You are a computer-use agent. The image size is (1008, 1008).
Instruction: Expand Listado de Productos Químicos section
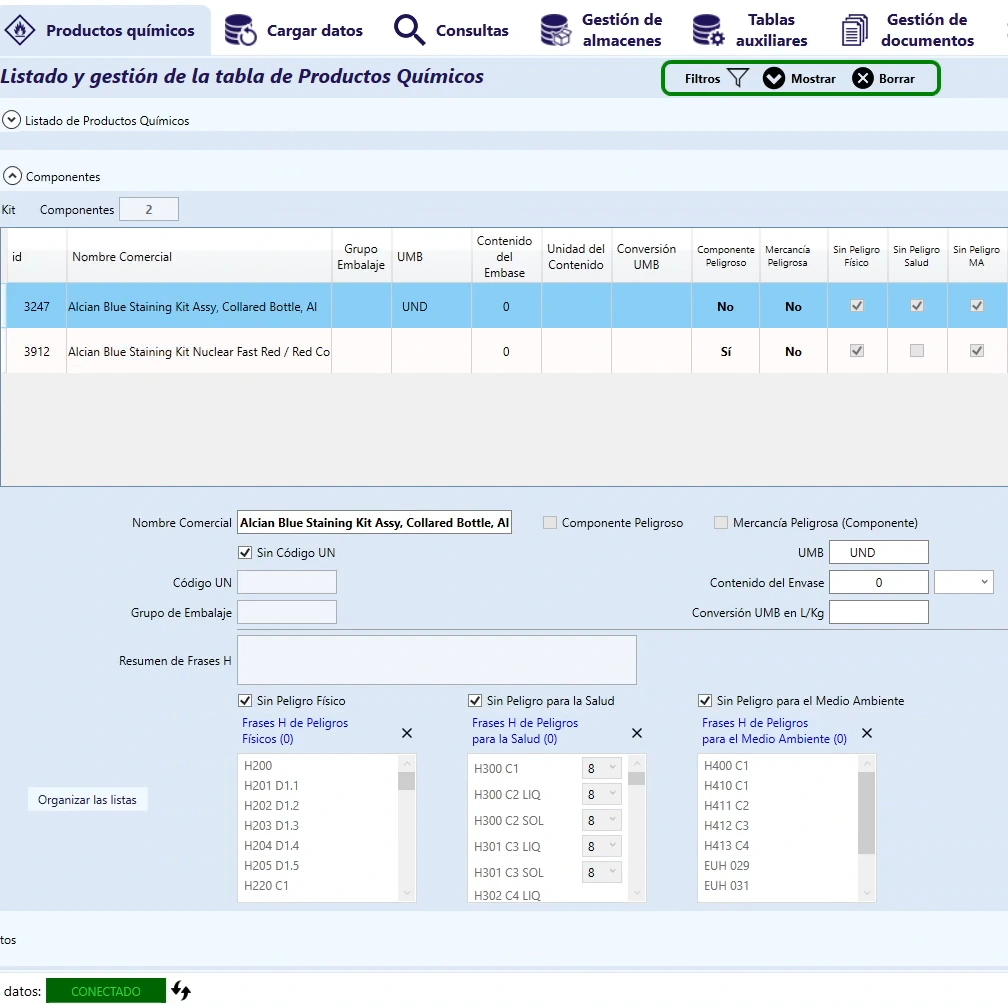[12, 120]
